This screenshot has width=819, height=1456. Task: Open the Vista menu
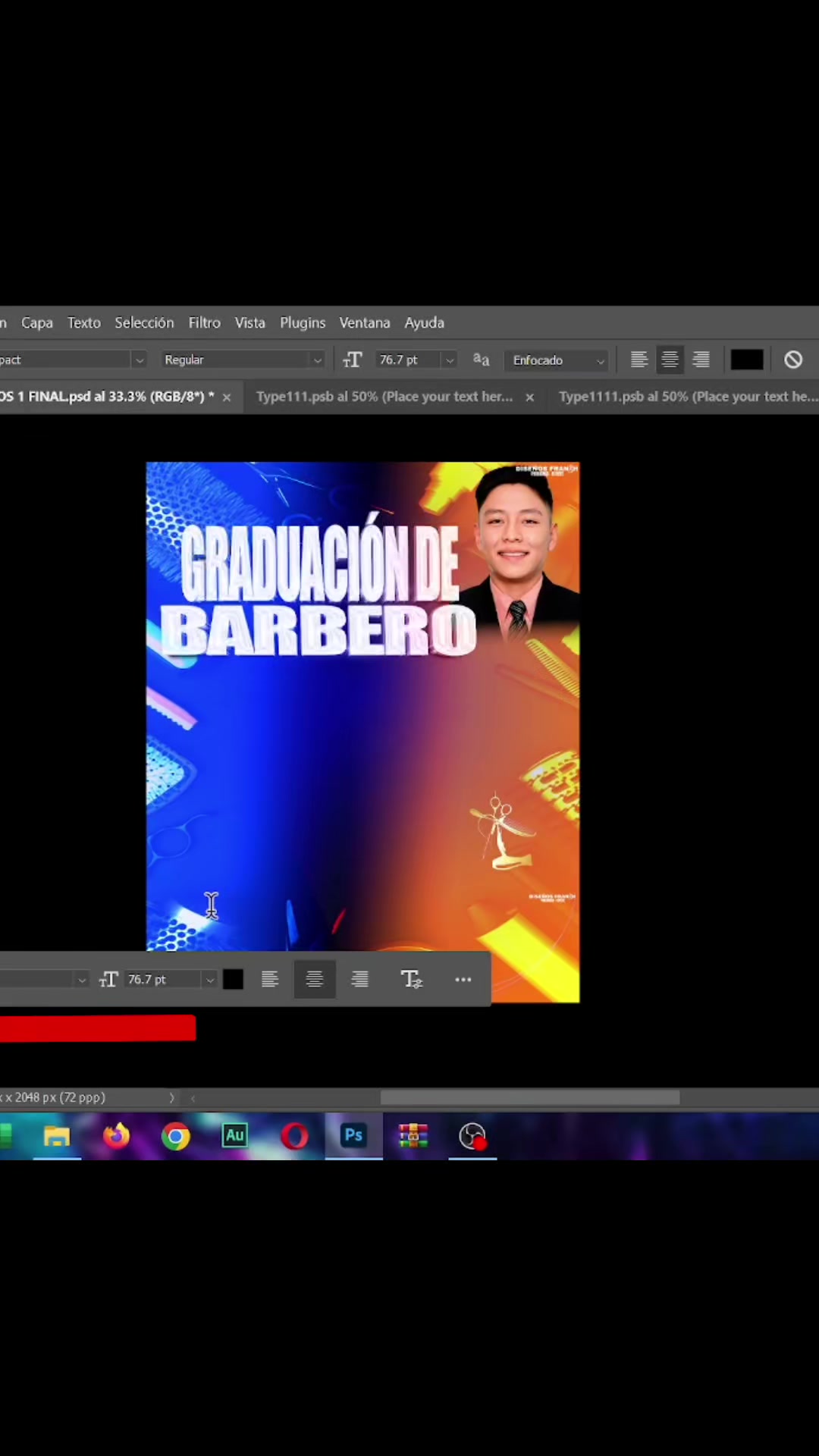250,322
